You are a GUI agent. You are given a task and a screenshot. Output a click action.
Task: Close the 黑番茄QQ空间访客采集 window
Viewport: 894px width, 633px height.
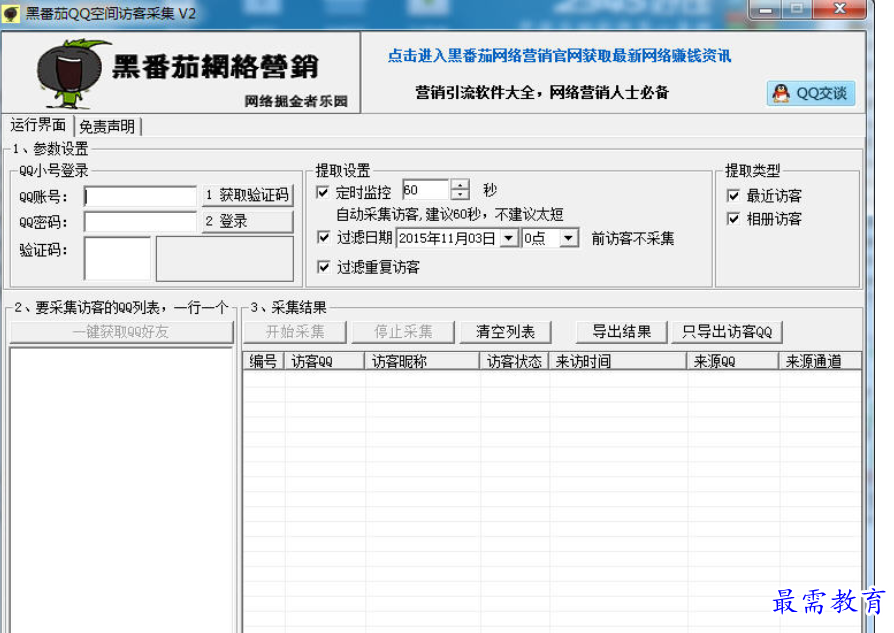point(839,9)
